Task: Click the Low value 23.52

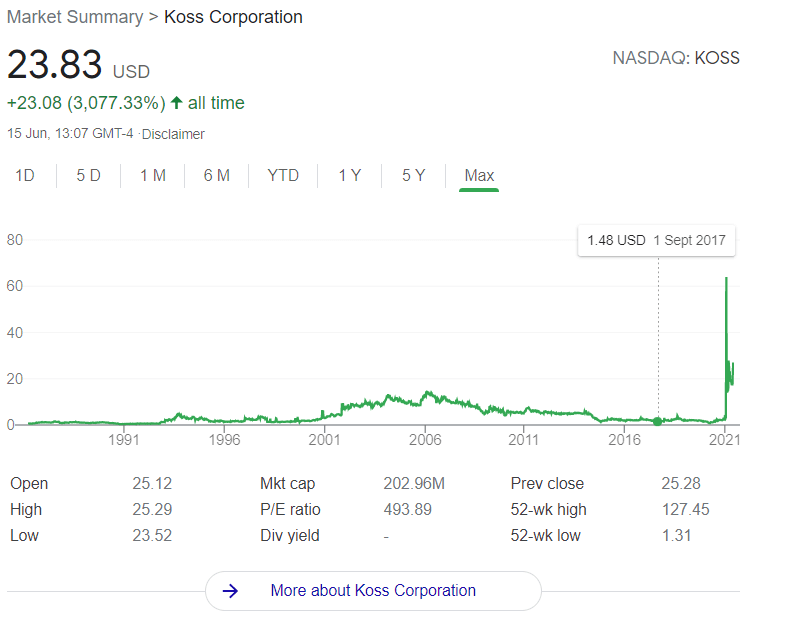Action: point(152,536)
